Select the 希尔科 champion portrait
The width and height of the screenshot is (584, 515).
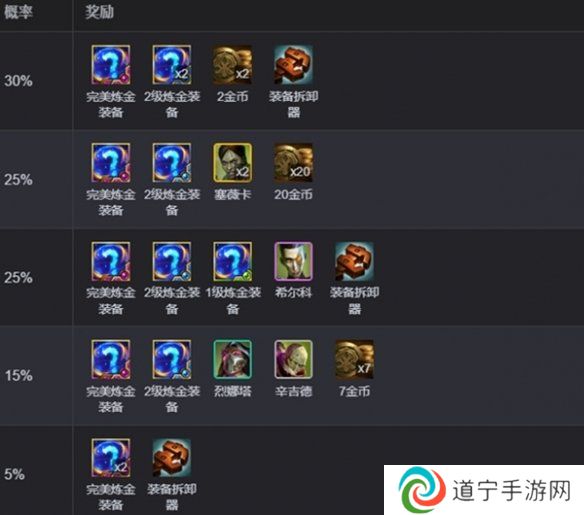pyautogui.click(x=293, y=261)
